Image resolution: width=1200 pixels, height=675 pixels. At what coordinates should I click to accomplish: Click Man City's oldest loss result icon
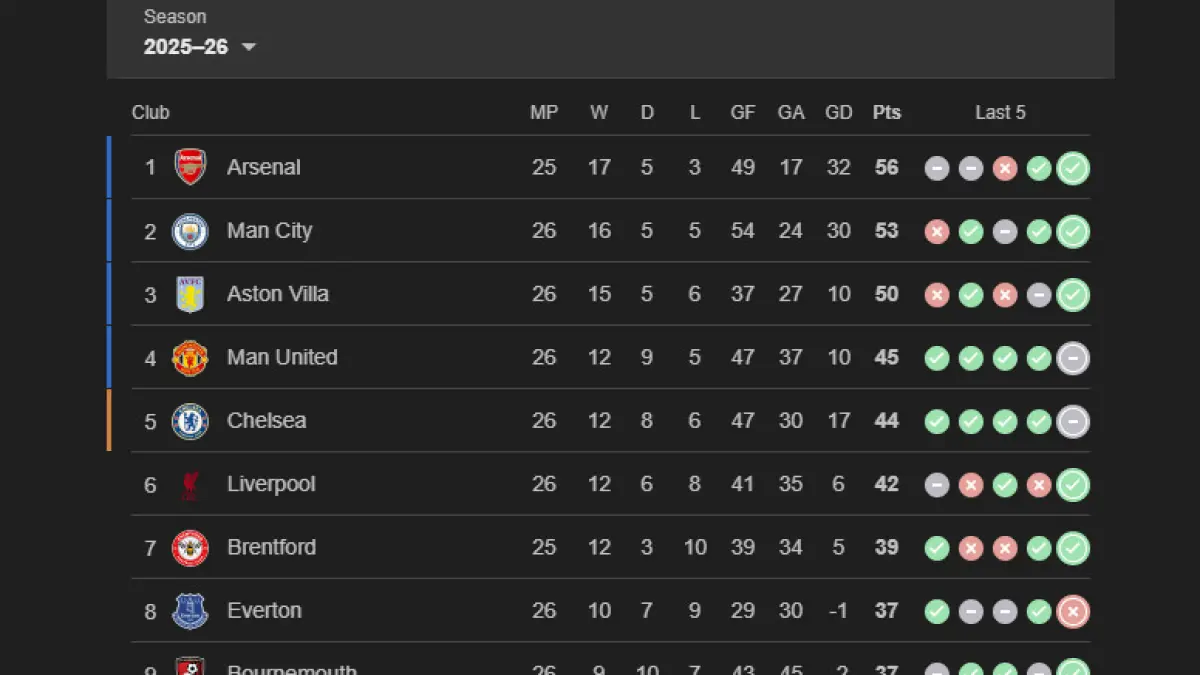pyautogui.click(x=937, y=232)
